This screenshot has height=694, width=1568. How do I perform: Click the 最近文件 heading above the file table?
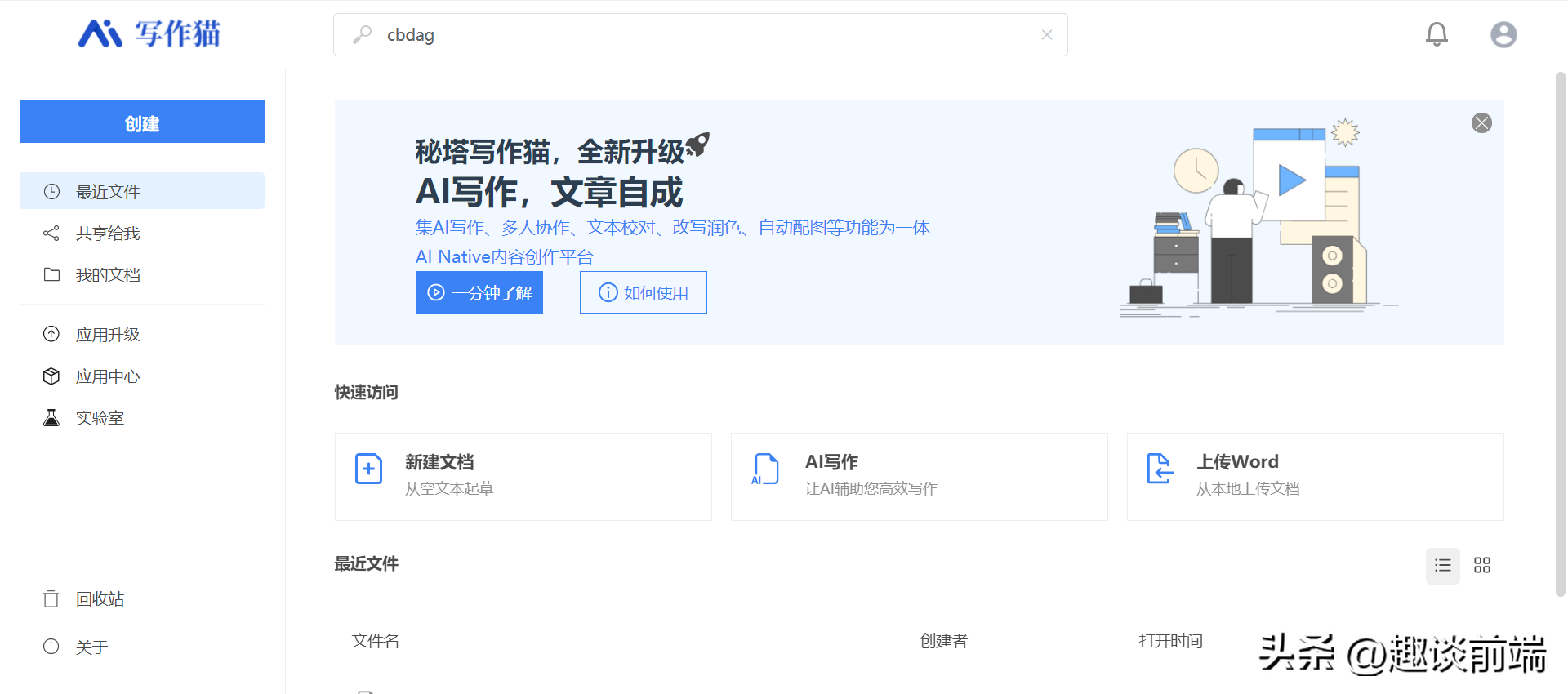click(x=367, y=563)
